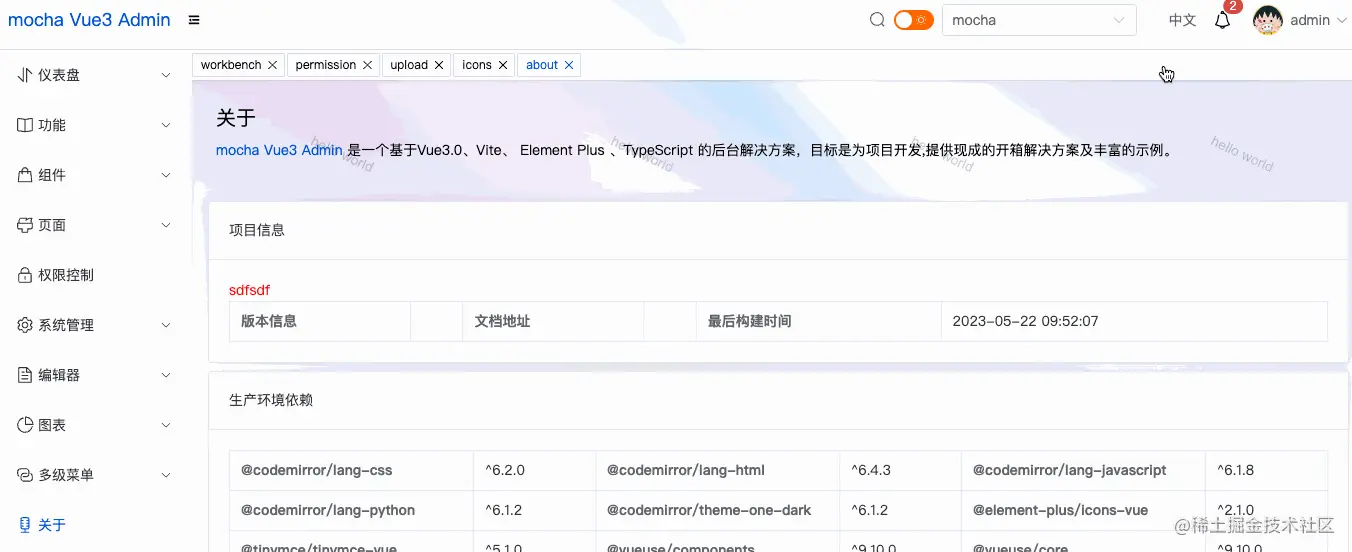Click the 关于 sidebar icon
Viewport: 1352px width, 552px height.
coord(26,525)
